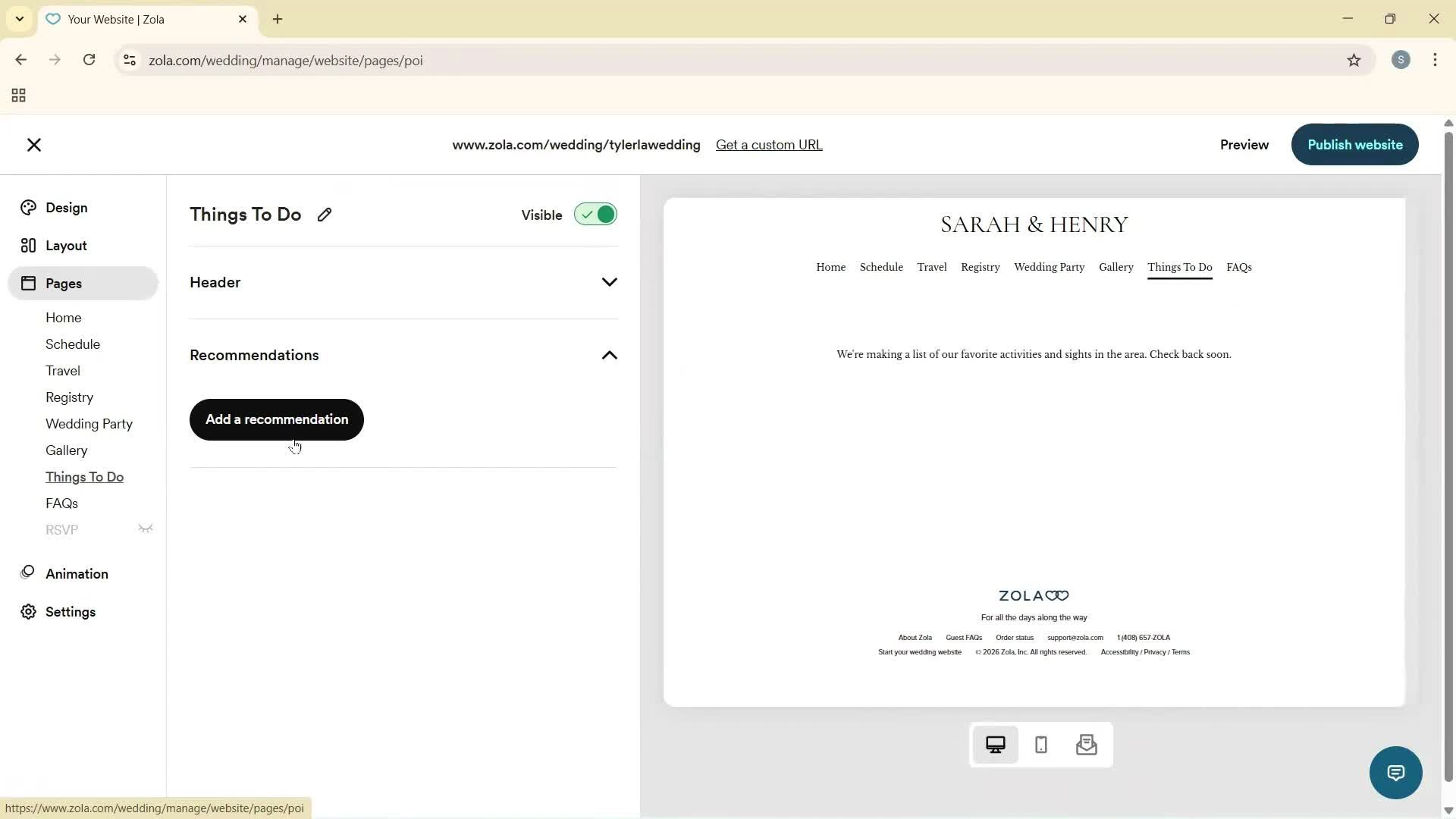Click Add a recommendation
Screen dimensions: 1456x819
coord(276,419)
